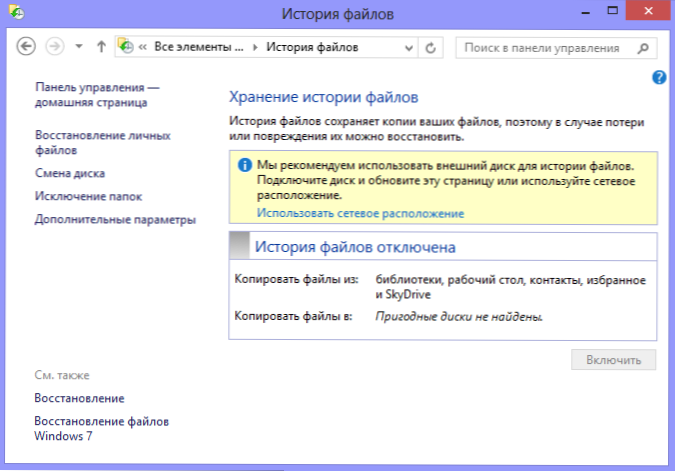675x471 pixels.
Task: Click 'История файлов отключена' status heading
Action: tap(355, 247)
